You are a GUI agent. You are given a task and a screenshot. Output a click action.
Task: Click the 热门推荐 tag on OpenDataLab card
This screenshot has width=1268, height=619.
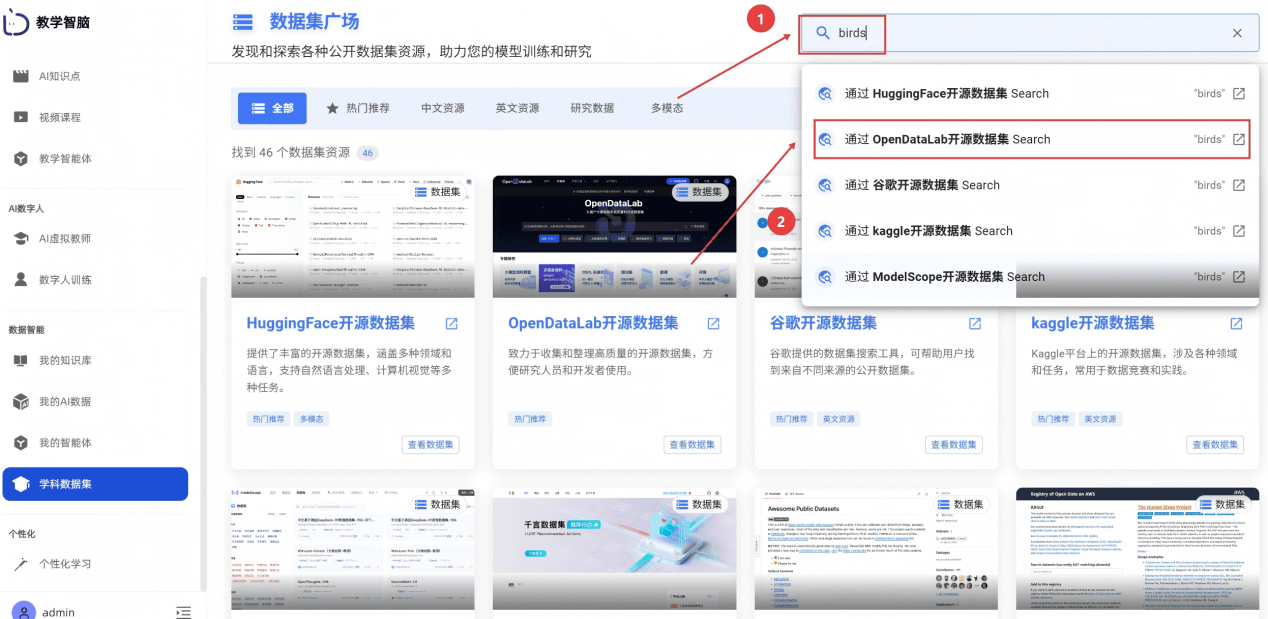[531, 419]
